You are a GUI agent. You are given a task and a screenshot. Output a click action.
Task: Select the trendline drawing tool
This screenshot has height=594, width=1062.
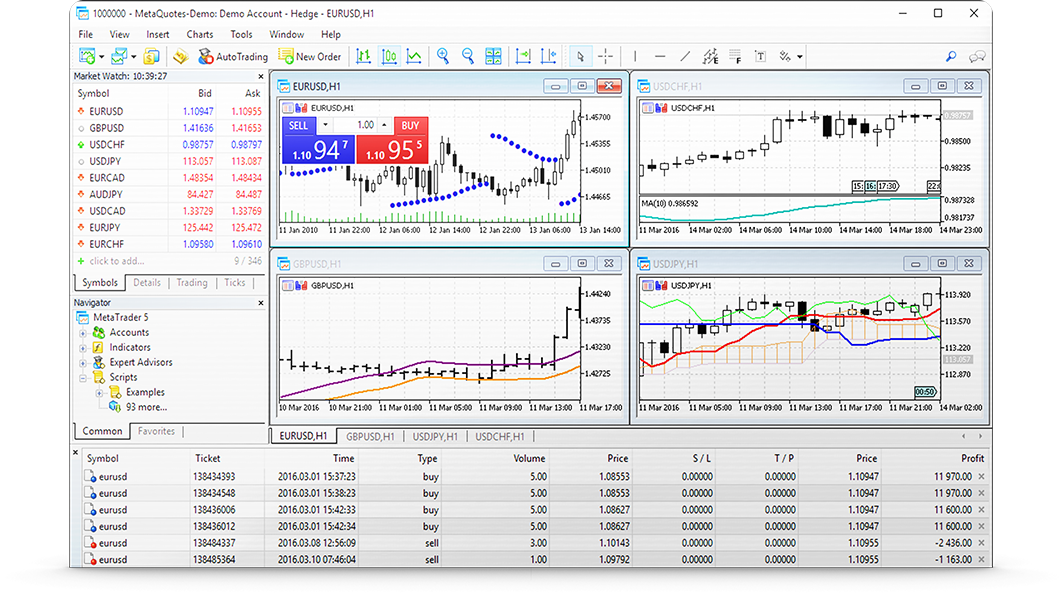click(x=685, y=56)
